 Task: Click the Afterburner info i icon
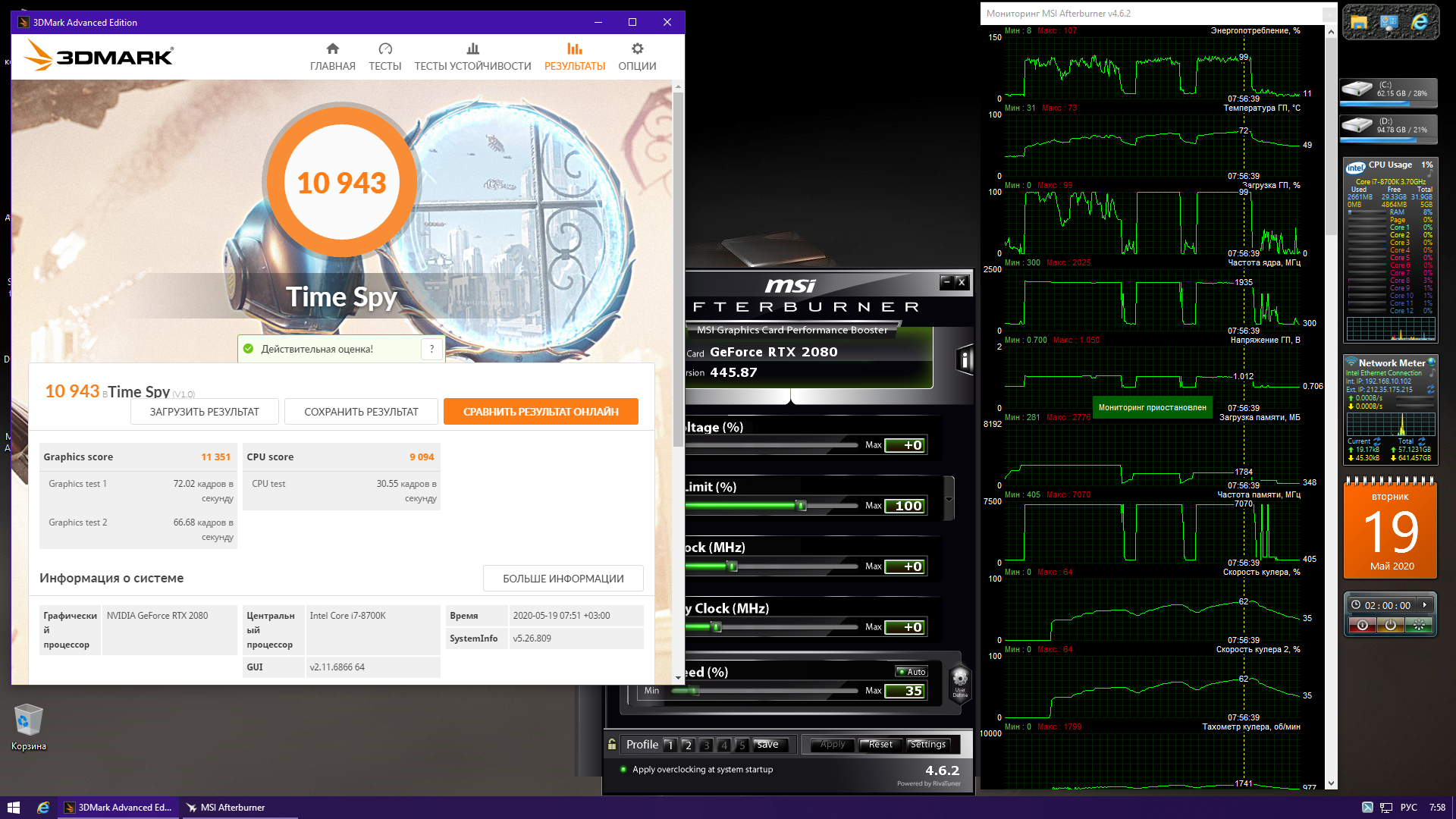point(965,359)
